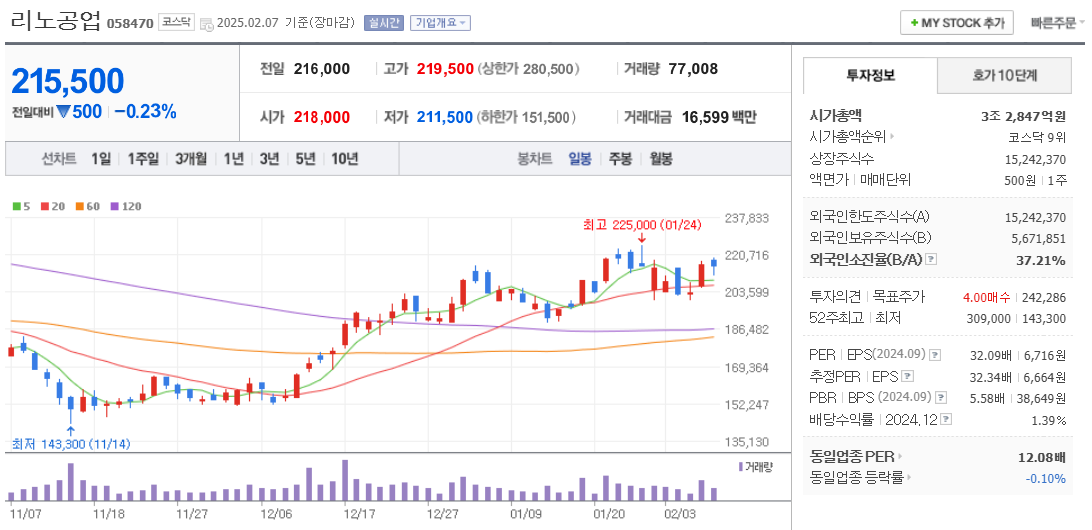Select the 주봉 weekly candle chart
1092x530 pixels.
(621, 159)
